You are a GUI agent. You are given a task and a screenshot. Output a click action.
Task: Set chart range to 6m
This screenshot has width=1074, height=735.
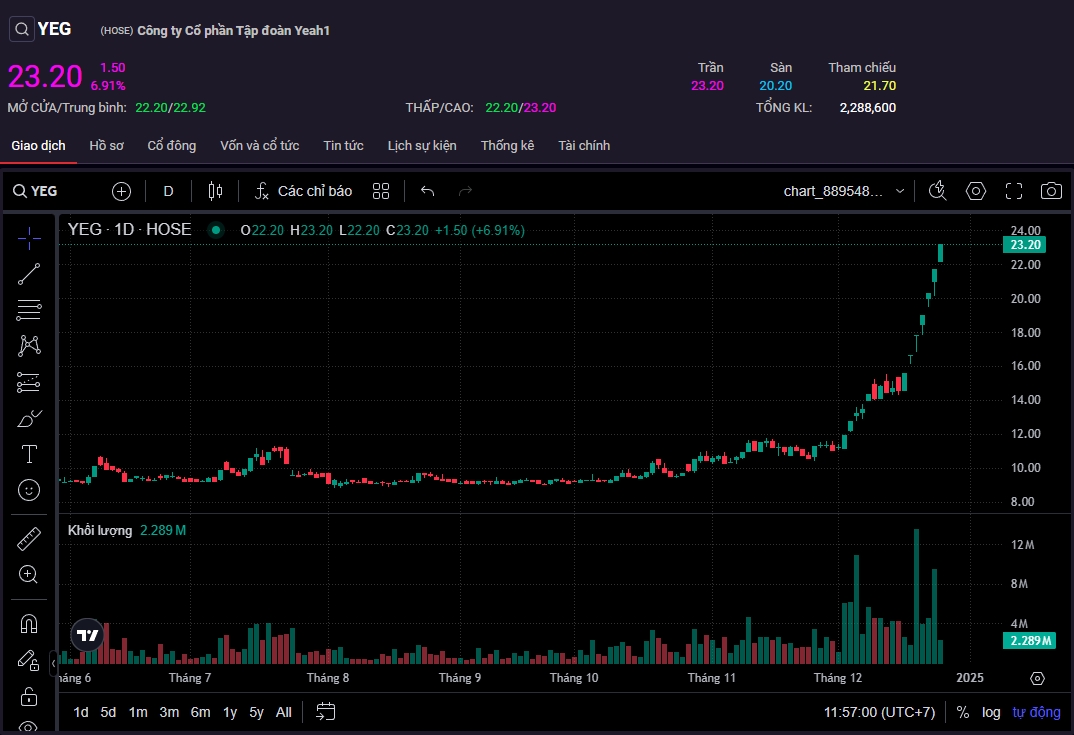tap(201, 712)
